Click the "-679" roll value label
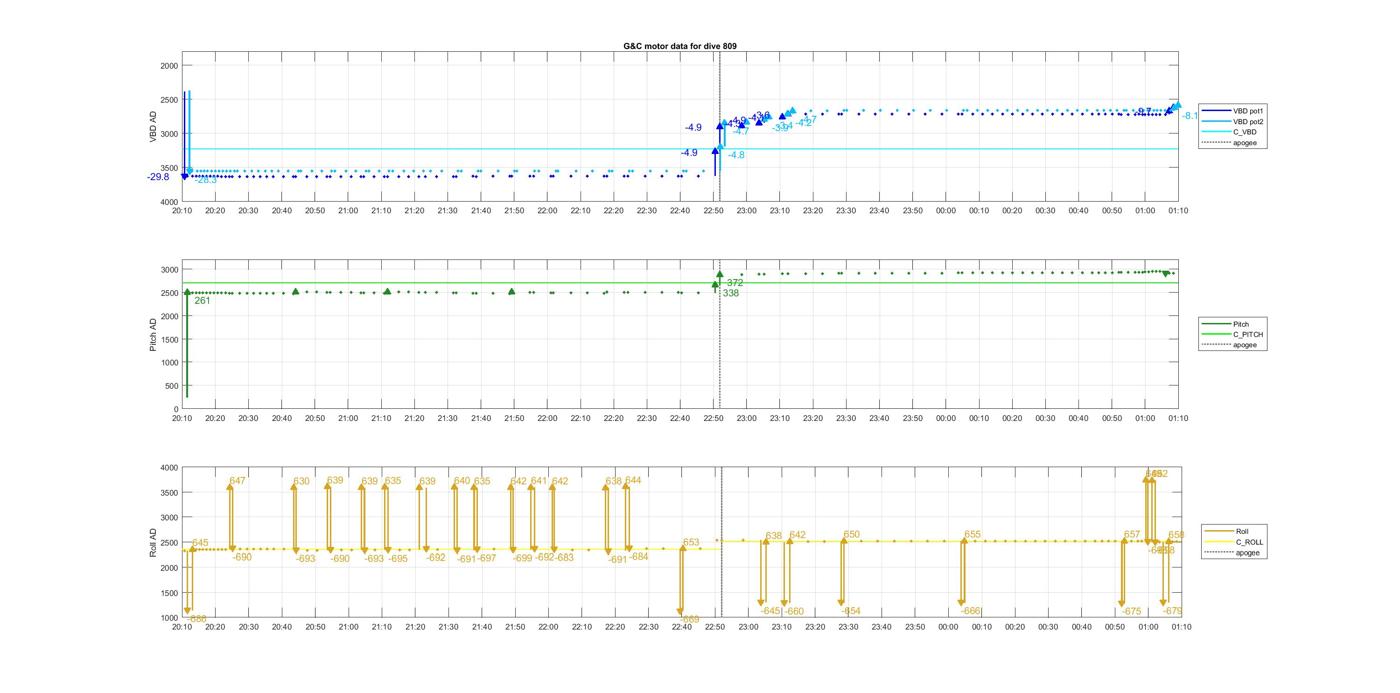Screen dimensions: 1400x693 coord(1173,611)
